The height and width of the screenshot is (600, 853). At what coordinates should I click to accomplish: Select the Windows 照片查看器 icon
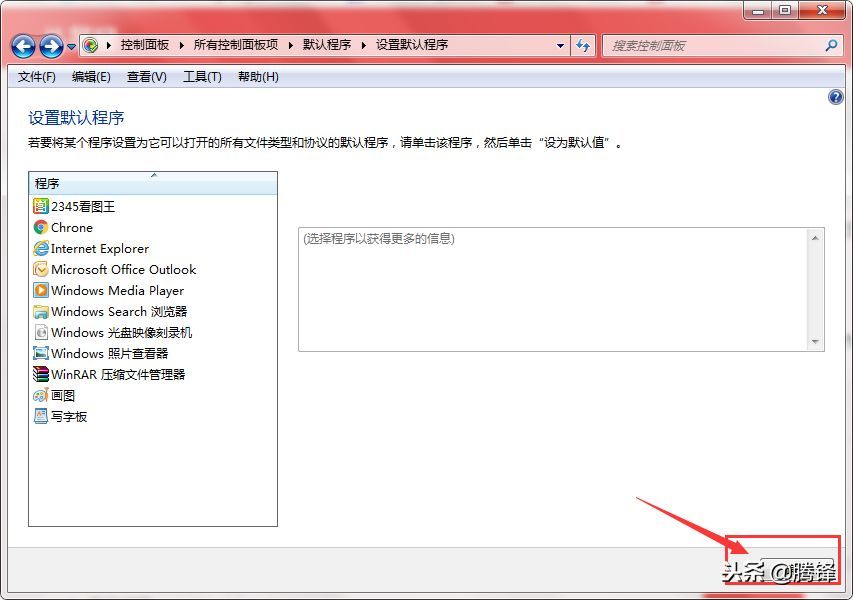(41, 354)
